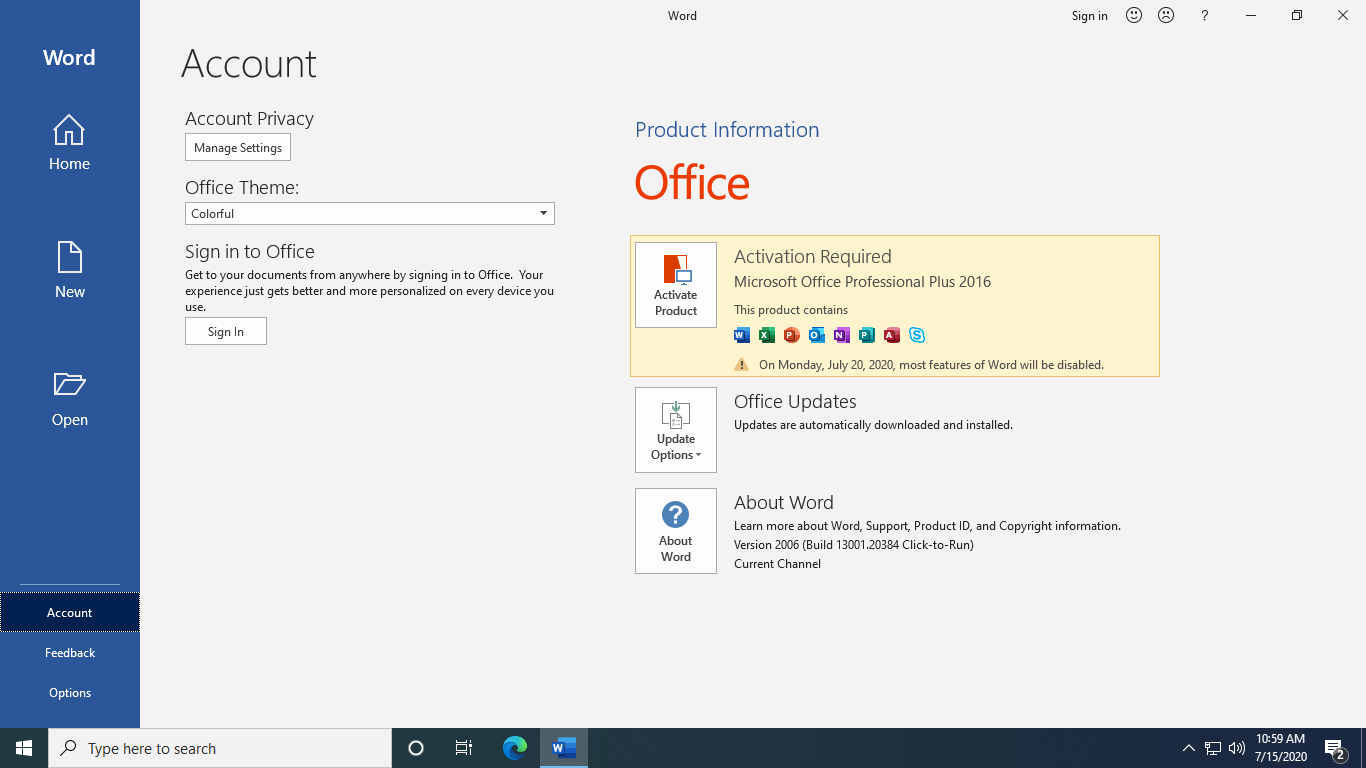Open Cortana circle on the taskbar

(x=416, y=748)
